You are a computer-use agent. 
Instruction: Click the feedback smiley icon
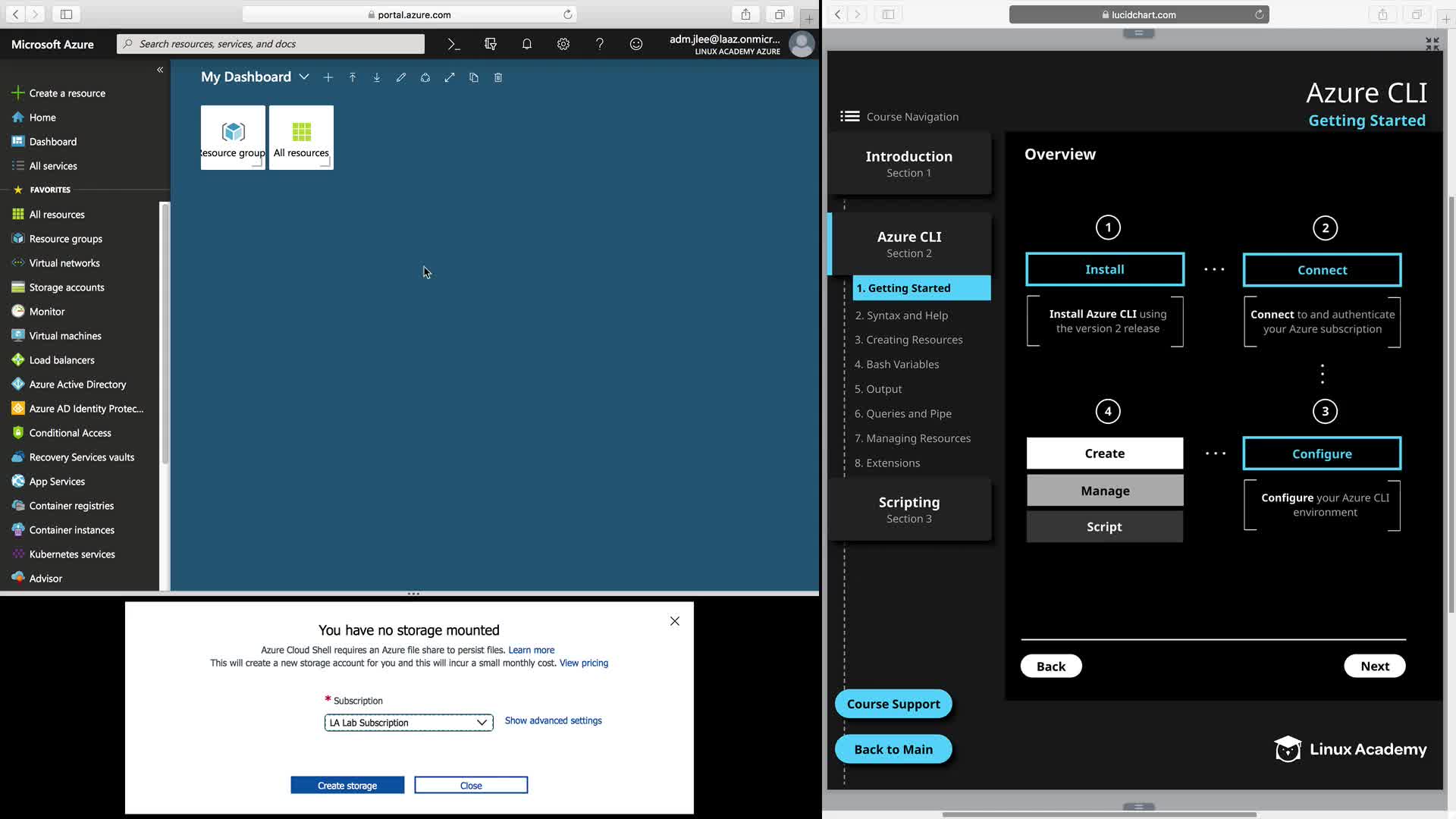pyautogui.click(x=635, y=44)
